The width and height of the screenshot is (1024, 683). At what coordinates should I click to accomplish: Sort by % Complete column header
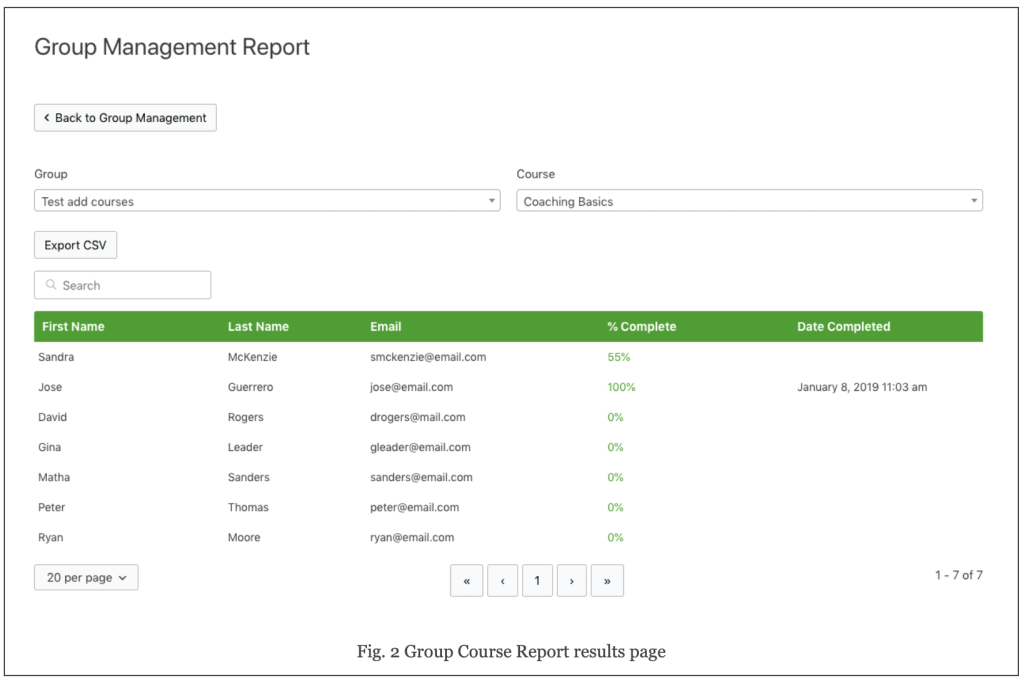(x=641, y=326)
